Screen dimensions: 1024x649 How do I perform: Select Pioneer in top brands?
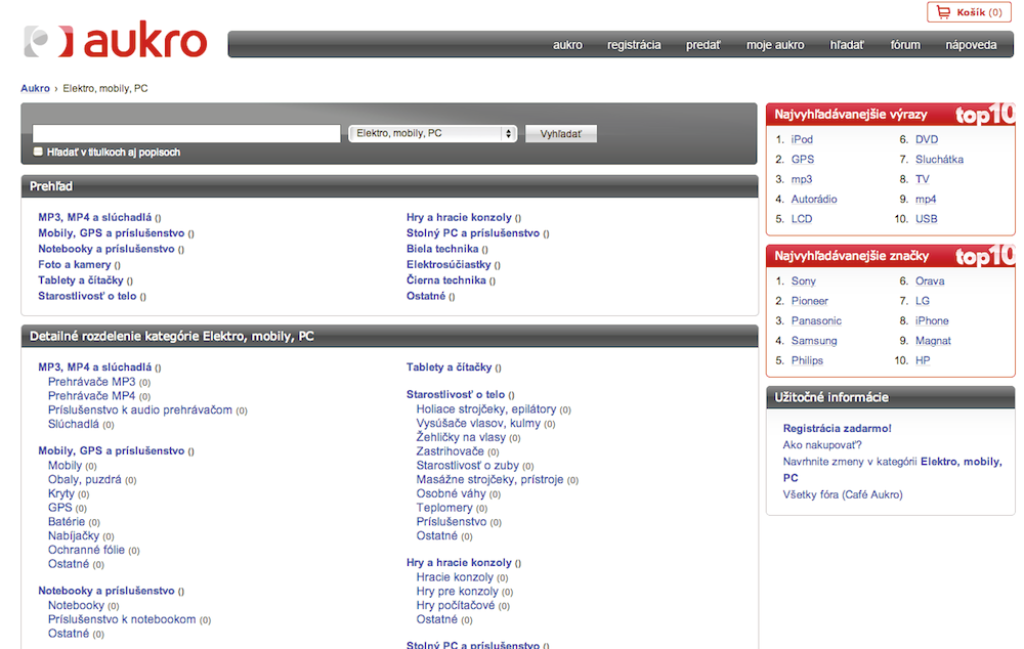pos(810,301)
